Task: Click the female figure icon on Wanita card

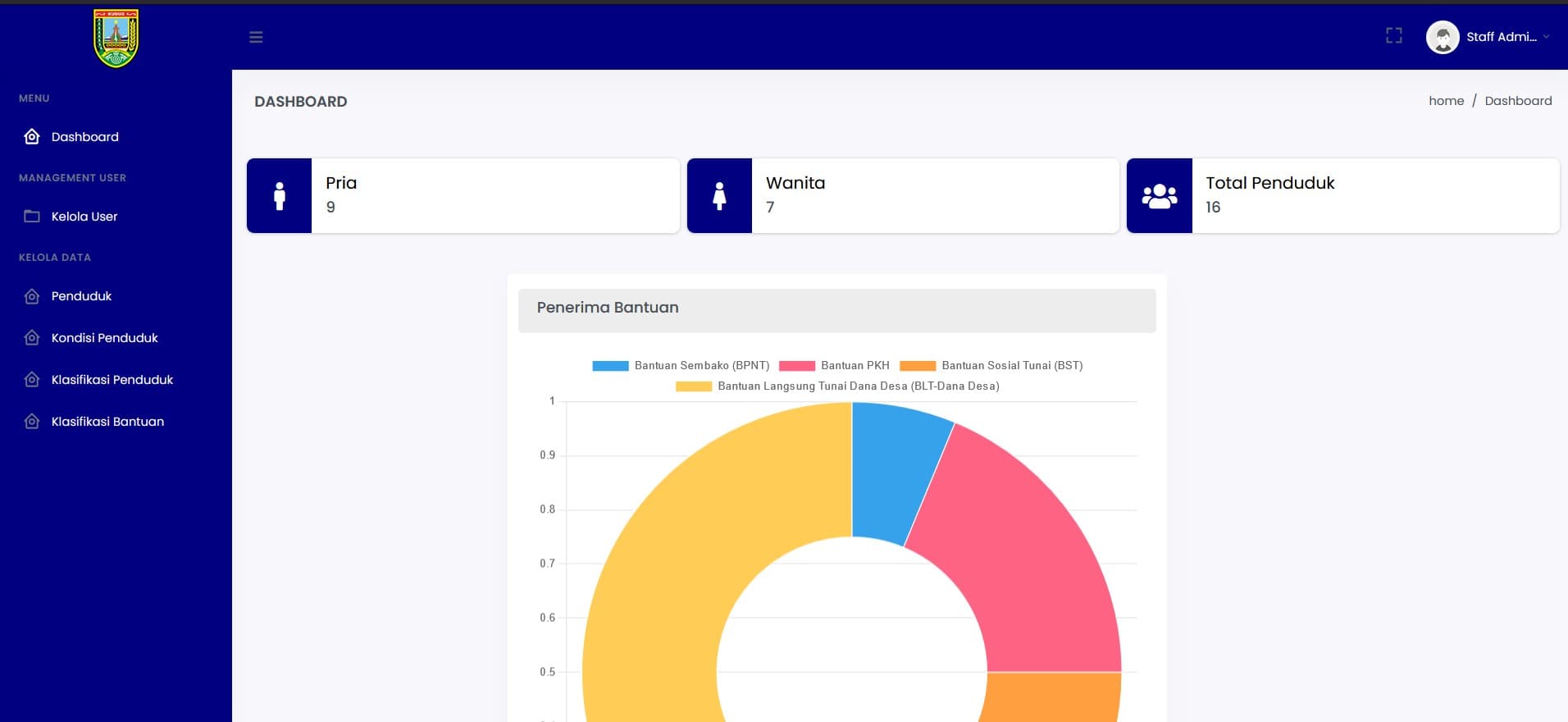Action: point(719,196)
